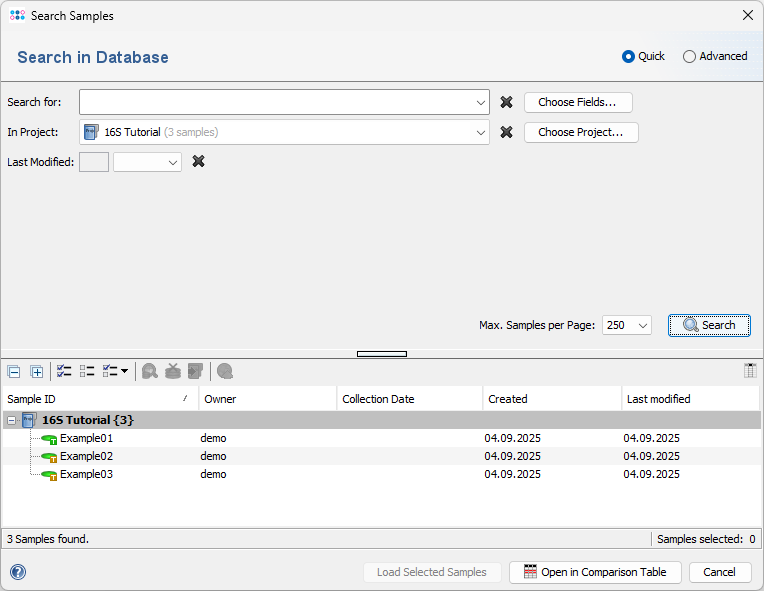
Task: Click the help question mark icon
Action: (x=18, y=572)
